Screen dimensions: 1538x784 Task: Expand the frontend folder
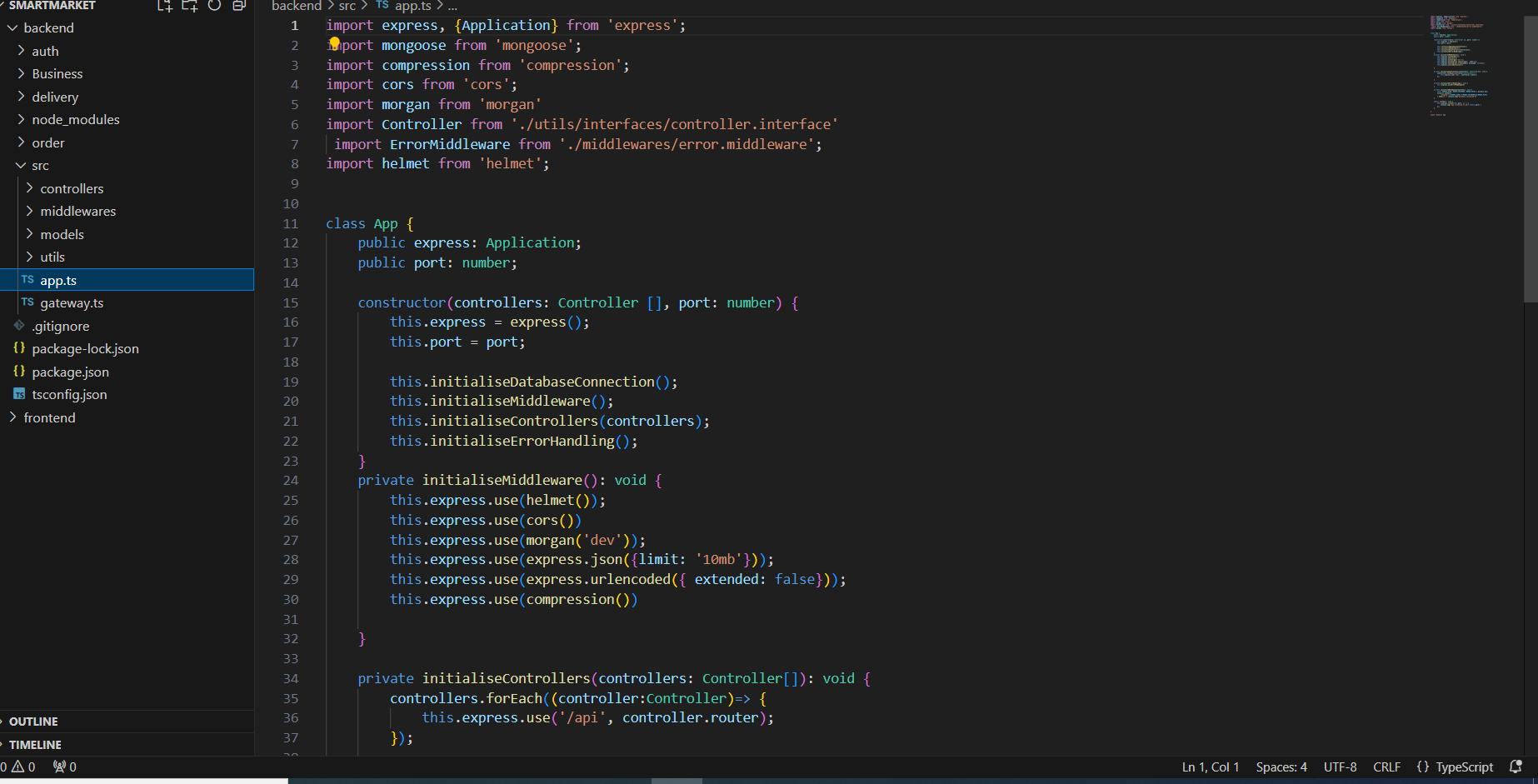(x=49, y=417)
